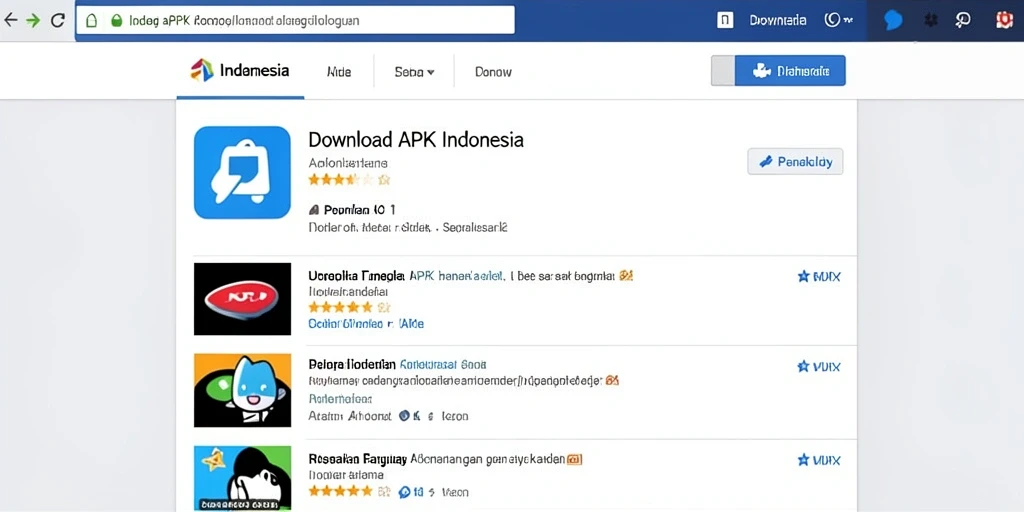
Task: Click the orange badge after Pelora description
Action: coord(612,380)
